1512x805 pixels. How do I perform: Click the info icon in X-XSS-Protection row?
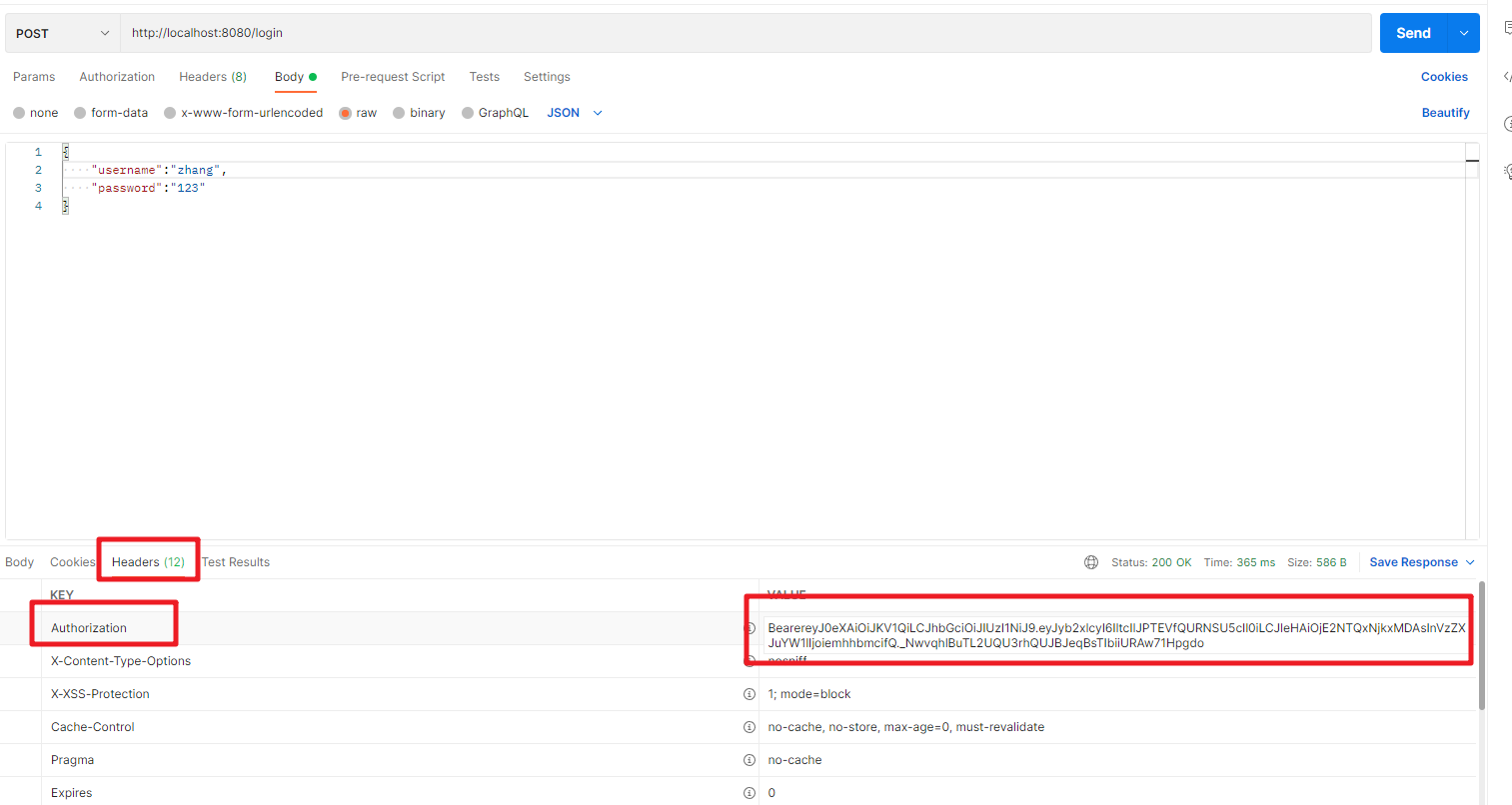[750, 694]
